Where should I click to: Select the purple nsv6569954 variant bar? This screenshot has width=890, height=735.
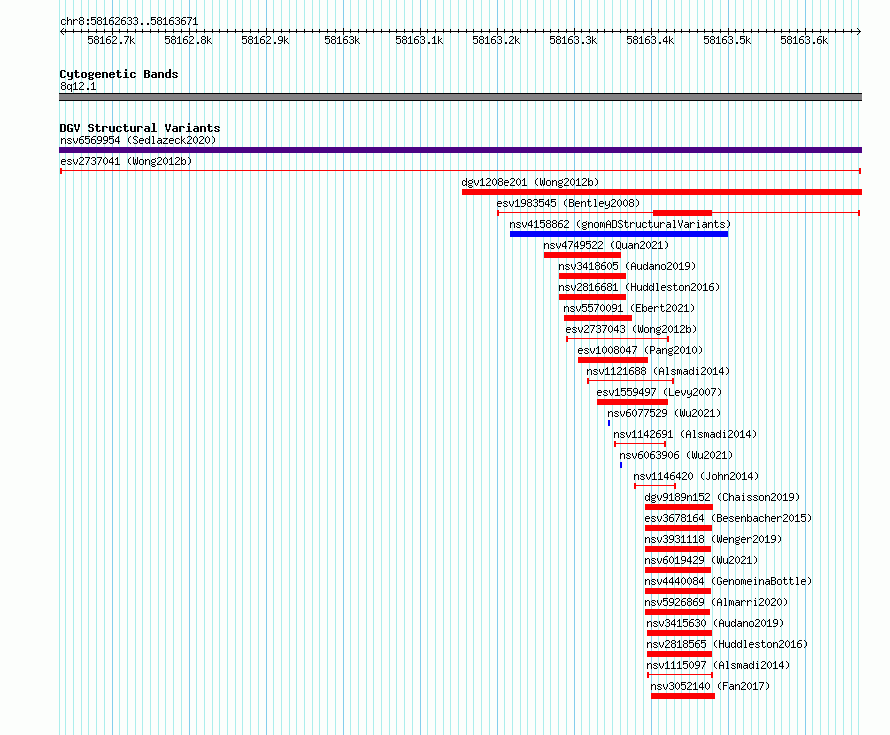[x=460, y=150]
